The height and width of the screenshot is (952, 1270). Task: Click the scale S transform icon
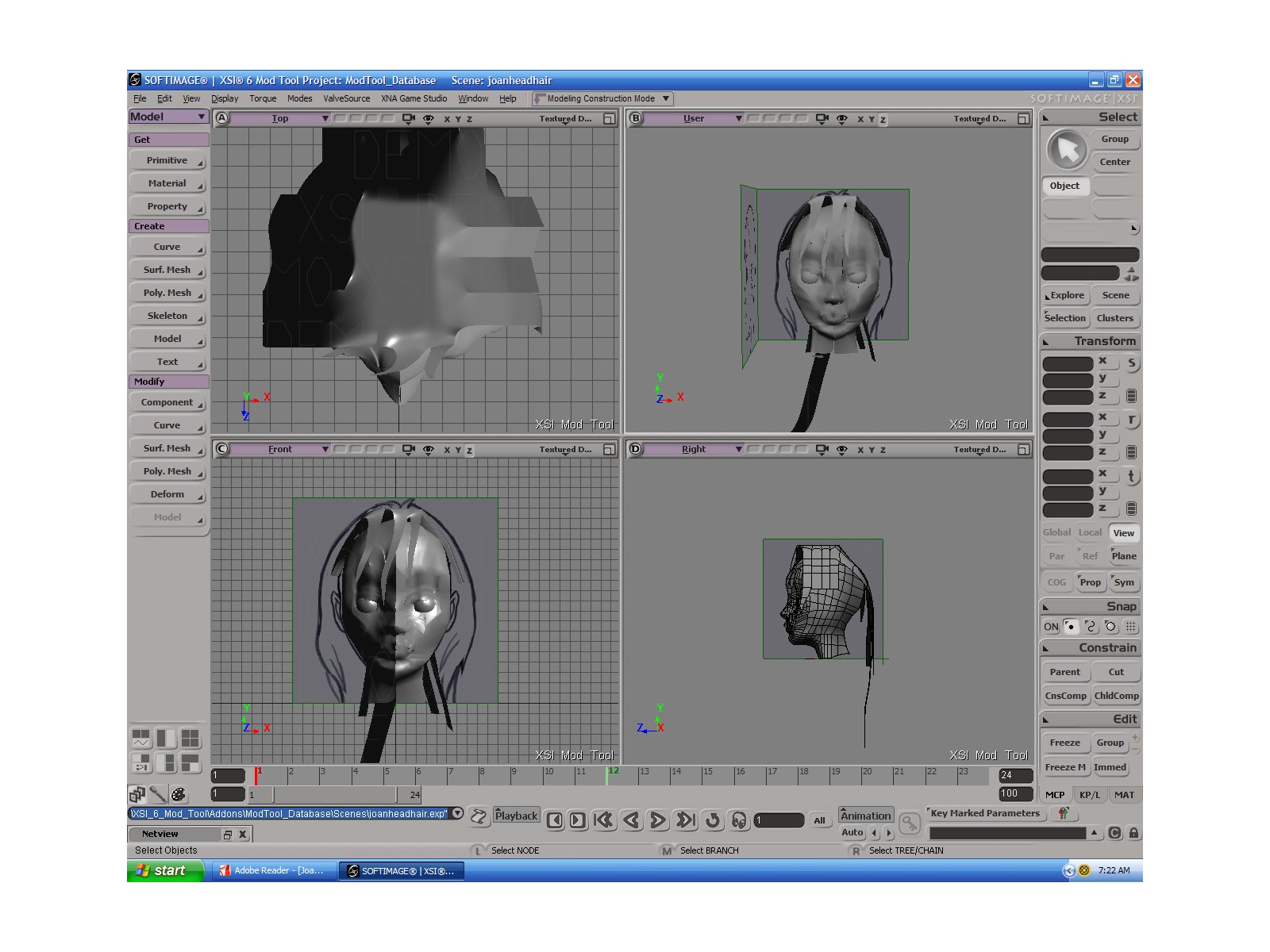[x=1131, y=363]
